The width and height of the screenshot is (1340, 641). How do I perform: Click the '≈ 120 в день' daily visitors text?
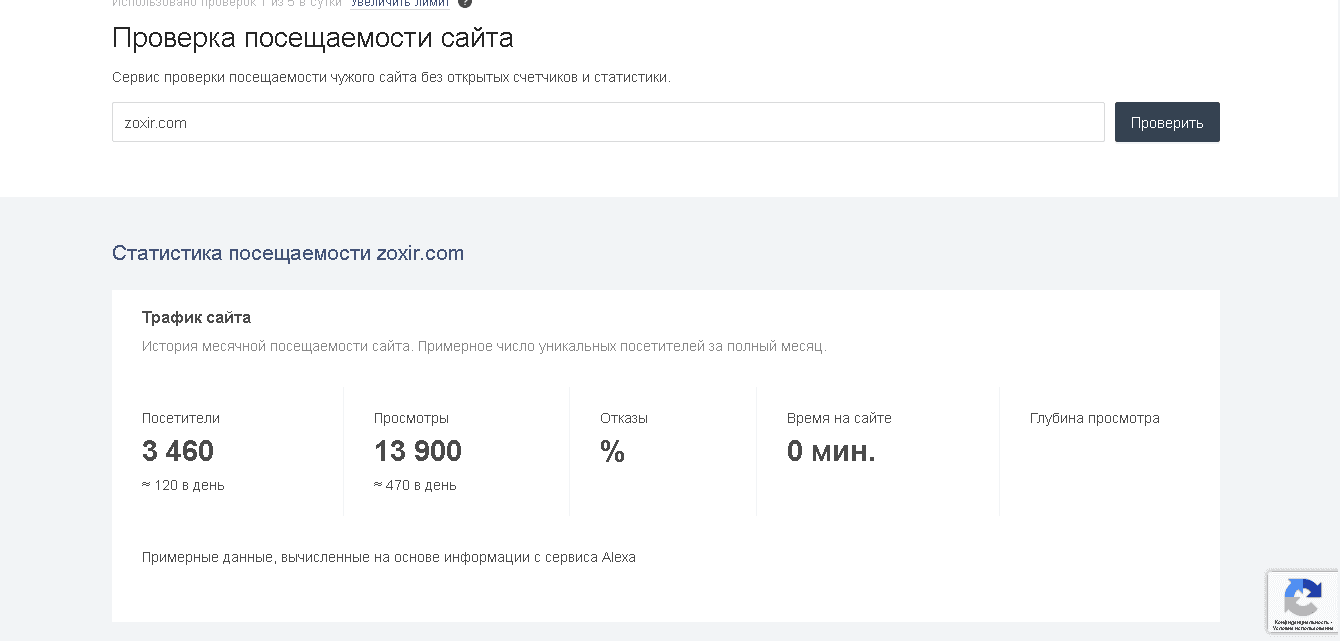[183, 485]
